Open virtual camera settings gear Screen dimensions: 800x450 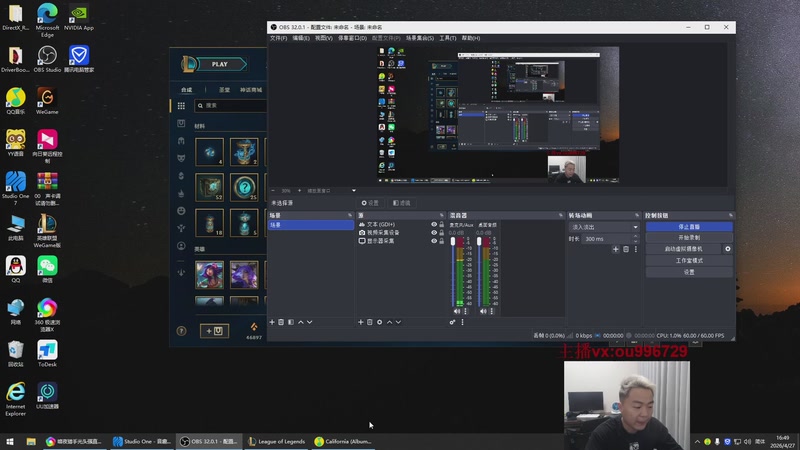pyautogui.click(x=728, y=249)
